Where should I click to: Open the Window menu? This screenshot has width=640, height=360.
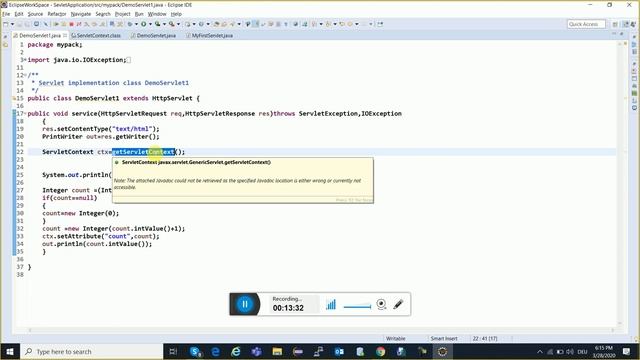[157, 14]
